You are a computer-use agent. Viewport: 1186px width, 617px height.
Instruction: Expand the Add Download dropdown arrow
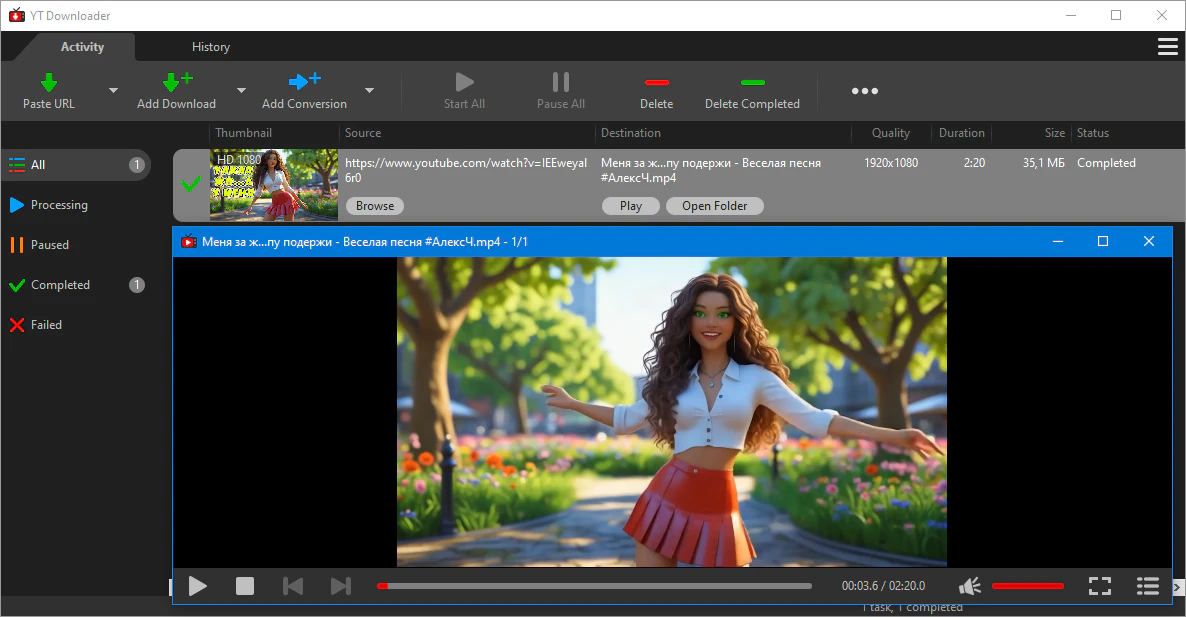241,91
